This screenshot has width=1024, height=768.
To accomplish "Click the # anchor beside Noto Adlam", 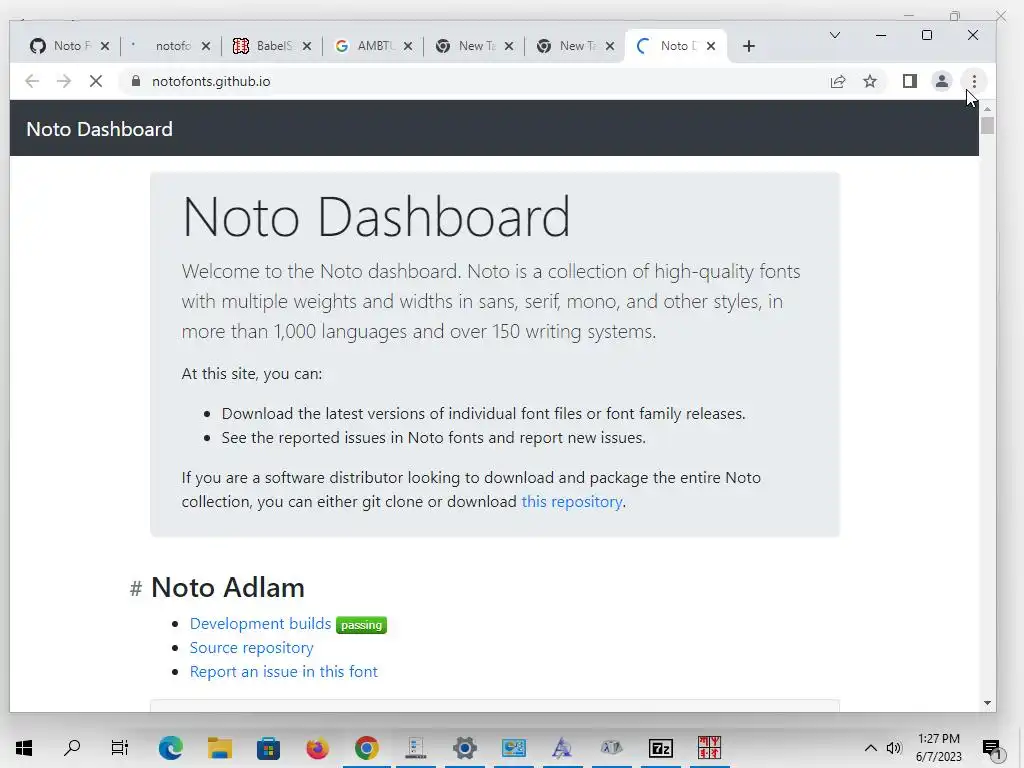I will coord(136,588).
